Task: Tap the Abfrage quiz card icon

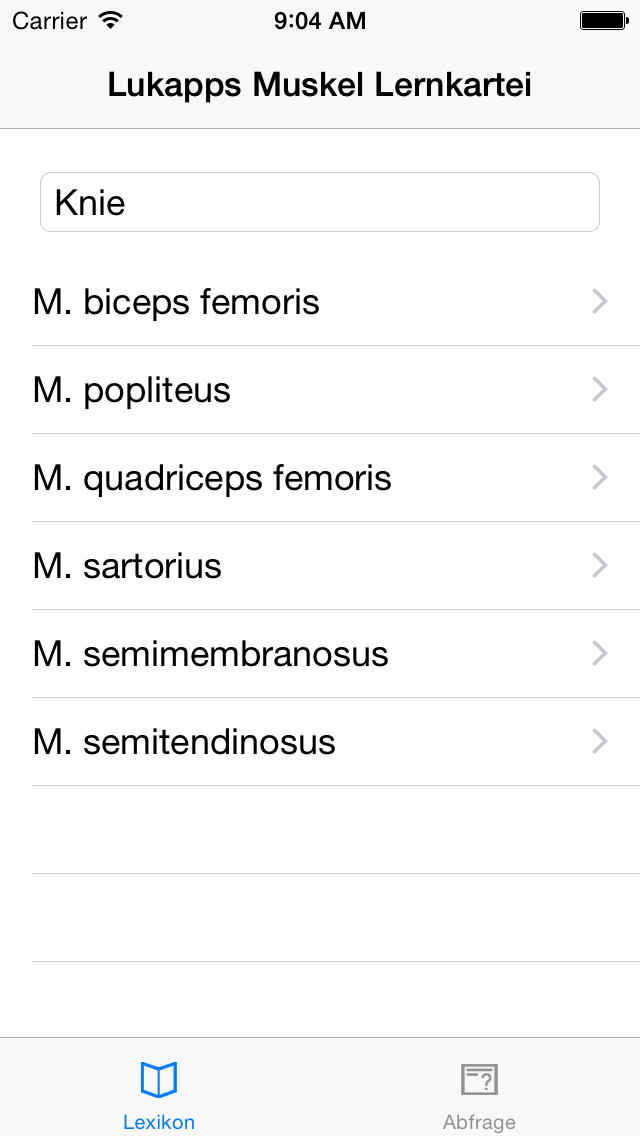Action: 480,1080
